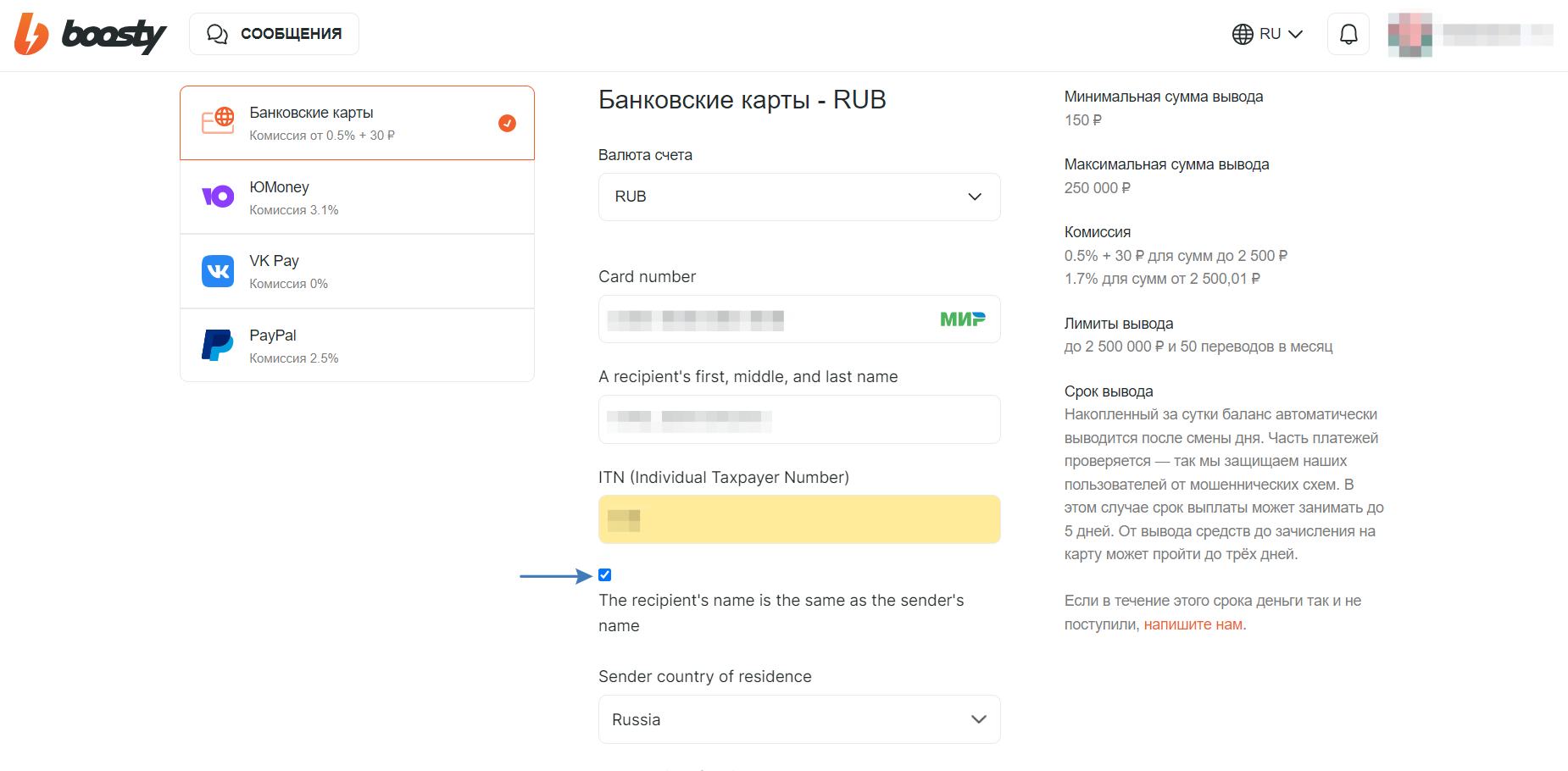Open the RUB currency dropdown
The height and width of the screenshot is (771, 1568).
point(799,197)
